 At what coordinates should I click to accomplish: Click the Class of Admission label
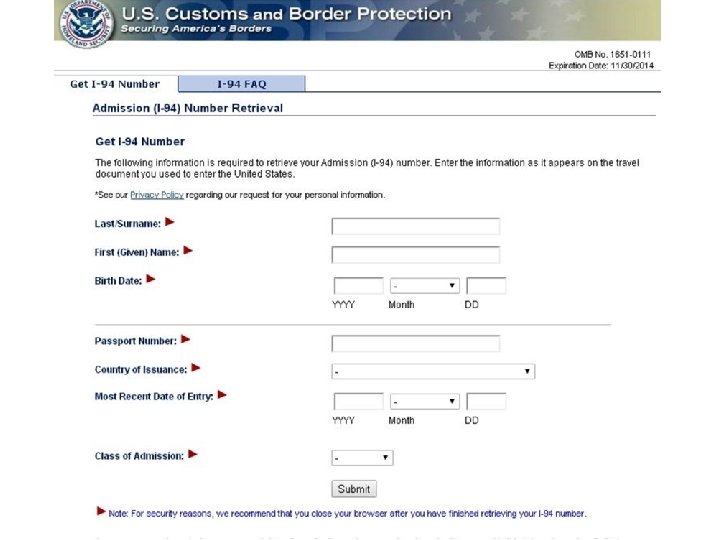click(139, 456)
